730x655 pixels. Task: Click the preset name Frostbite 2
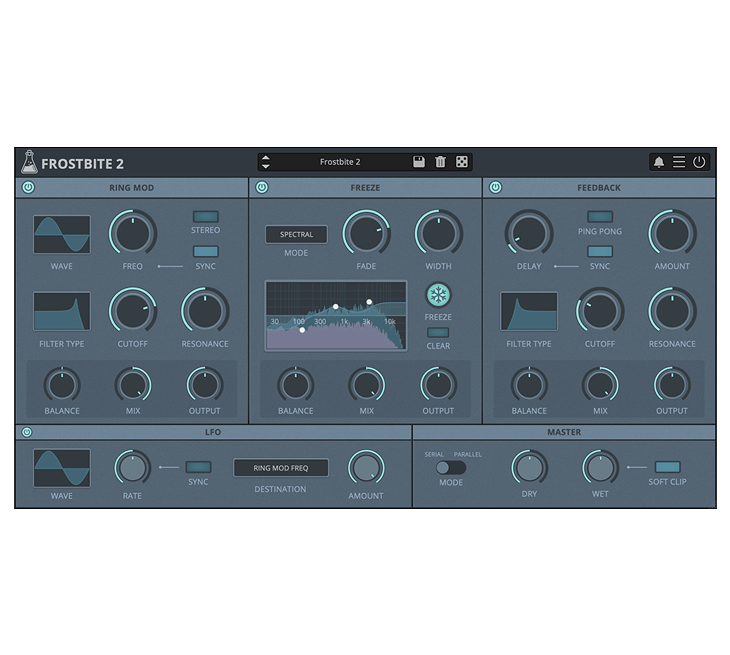pyautogui.click(x=340, y=162)
